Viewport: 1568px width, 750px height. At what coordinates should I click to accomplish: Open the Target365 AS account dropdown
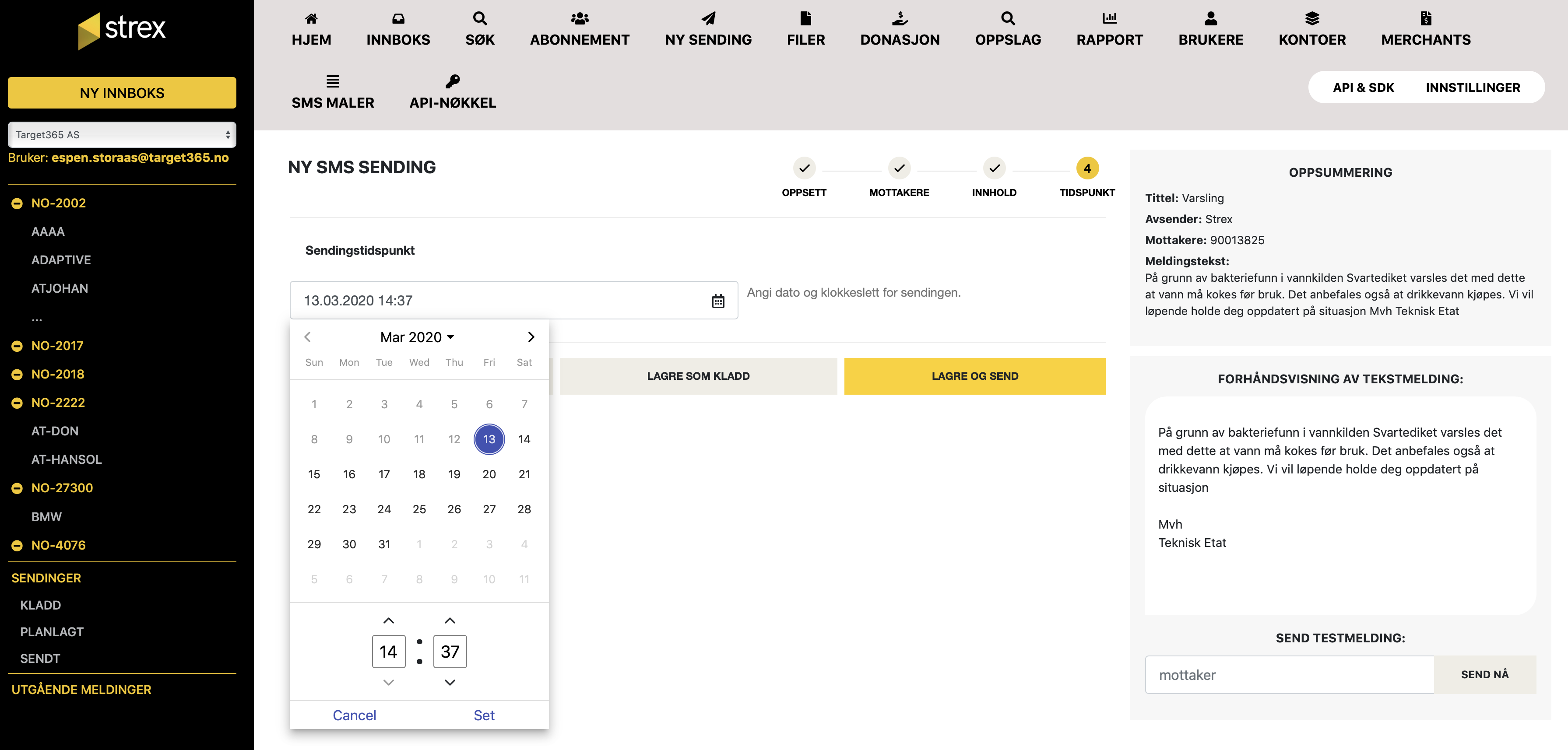[x=122, y=134]
